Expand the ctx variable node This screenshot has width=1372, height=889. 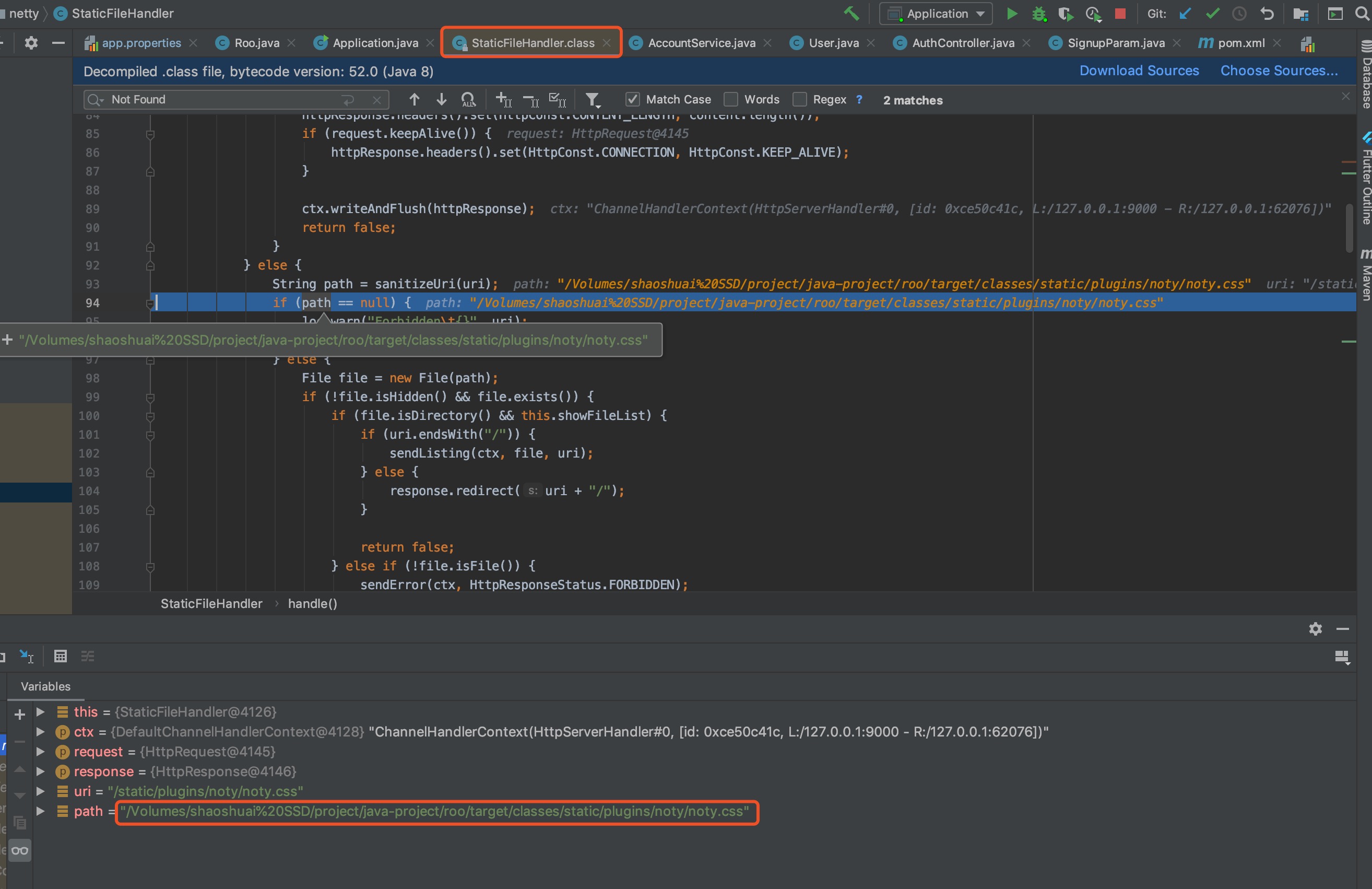tap(40, 732)
